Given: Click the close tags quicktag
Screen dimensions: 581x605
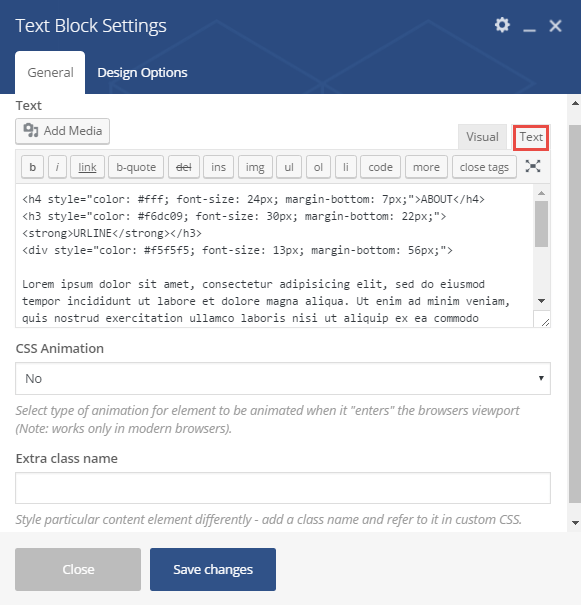Looking at the screenshot, I should pyautogui.click(x=484, y=167).
